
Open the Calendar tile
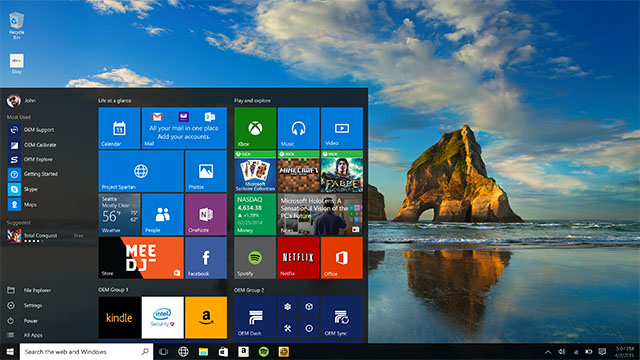119,128
